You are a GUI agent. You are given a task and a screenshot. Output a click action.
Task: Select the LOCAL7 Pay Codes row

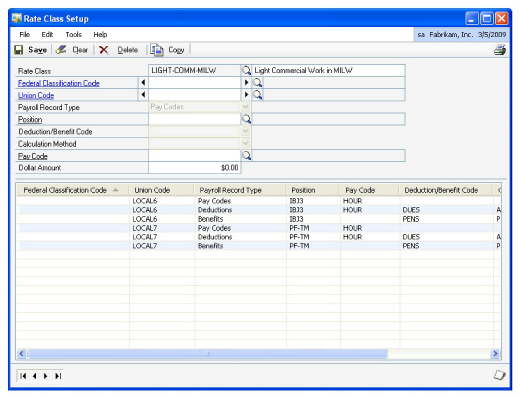pyautogui.click(x=259, y=228)
